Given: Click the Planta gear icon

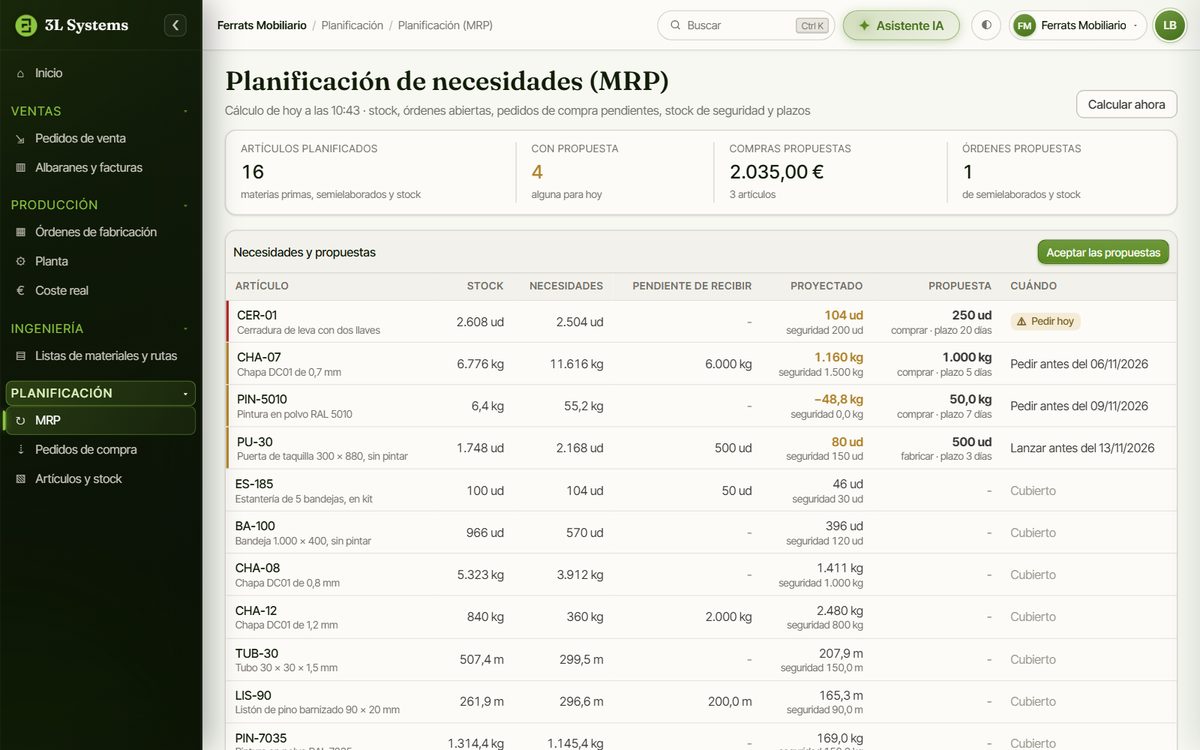Looking at the screenshot, I should click(x=21, y=261).
